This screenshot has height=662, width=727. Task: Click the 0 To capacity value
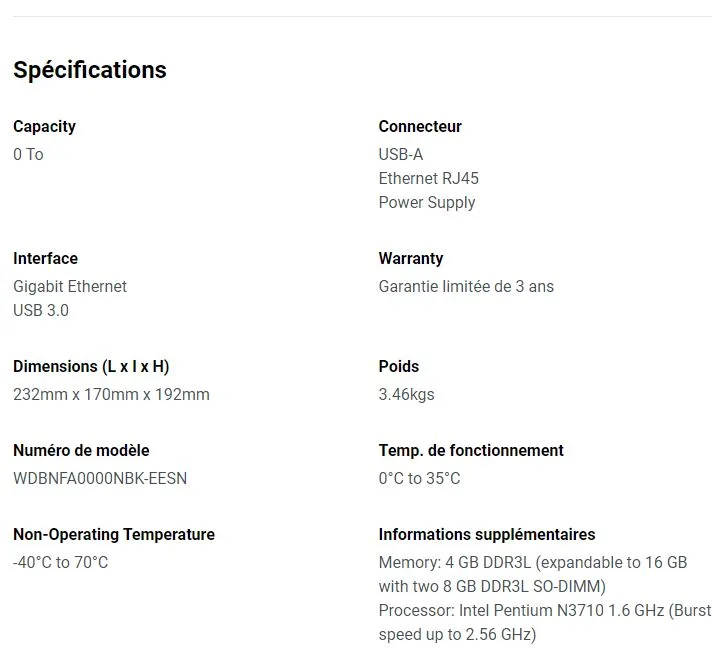click(28, 154)
